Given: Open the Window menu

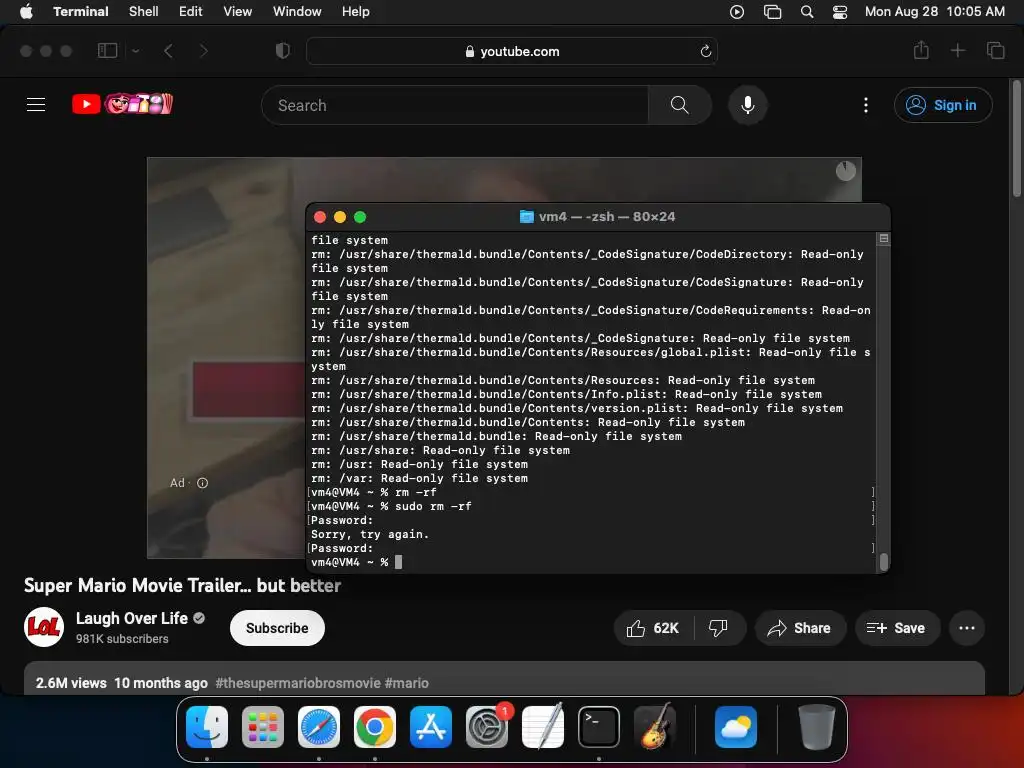Looking at the screenshot, I should 297,11.
